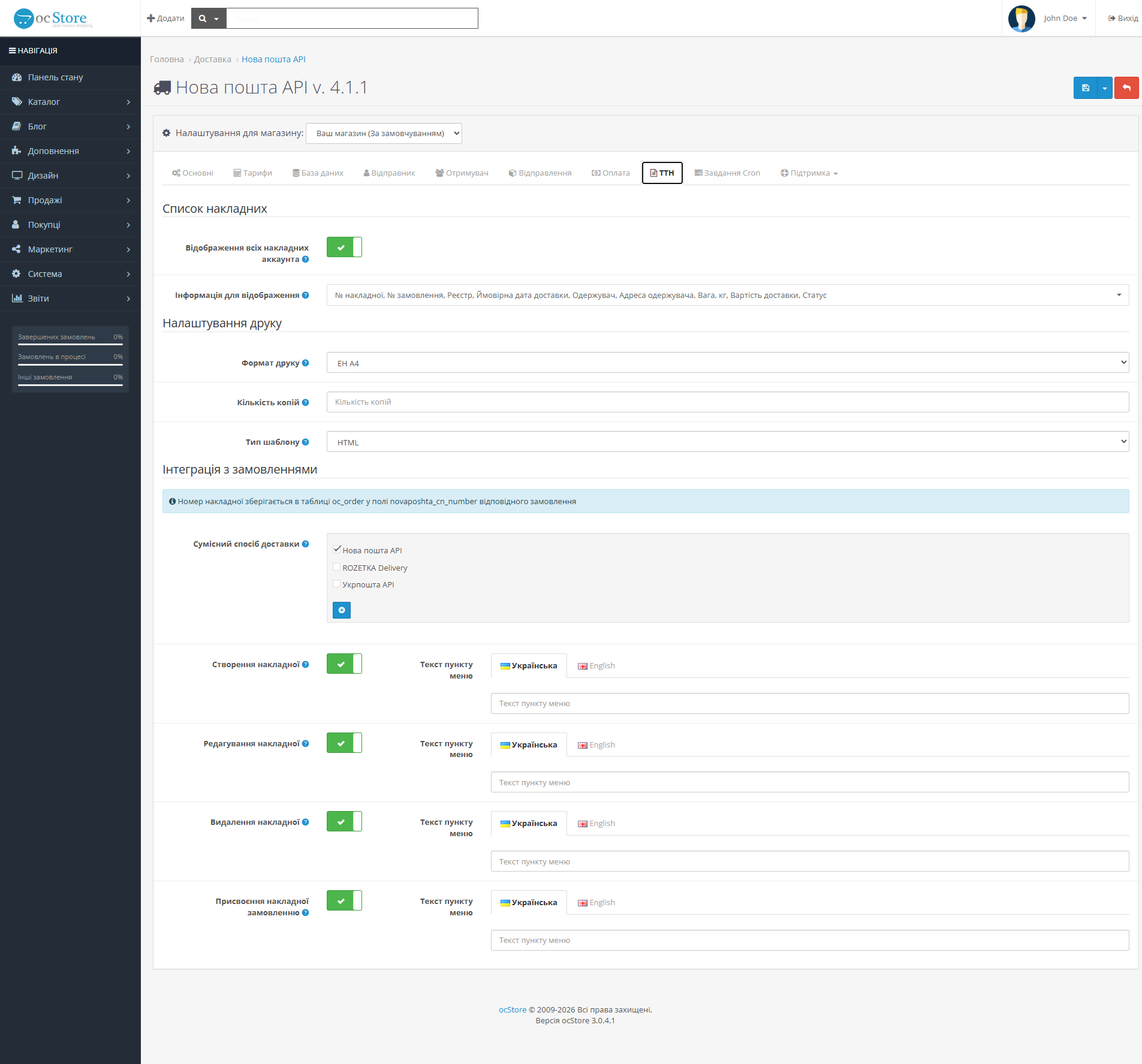Open the Тип шаблону dropdown
Screen dimensions: 1142x1064
[728, 442]
